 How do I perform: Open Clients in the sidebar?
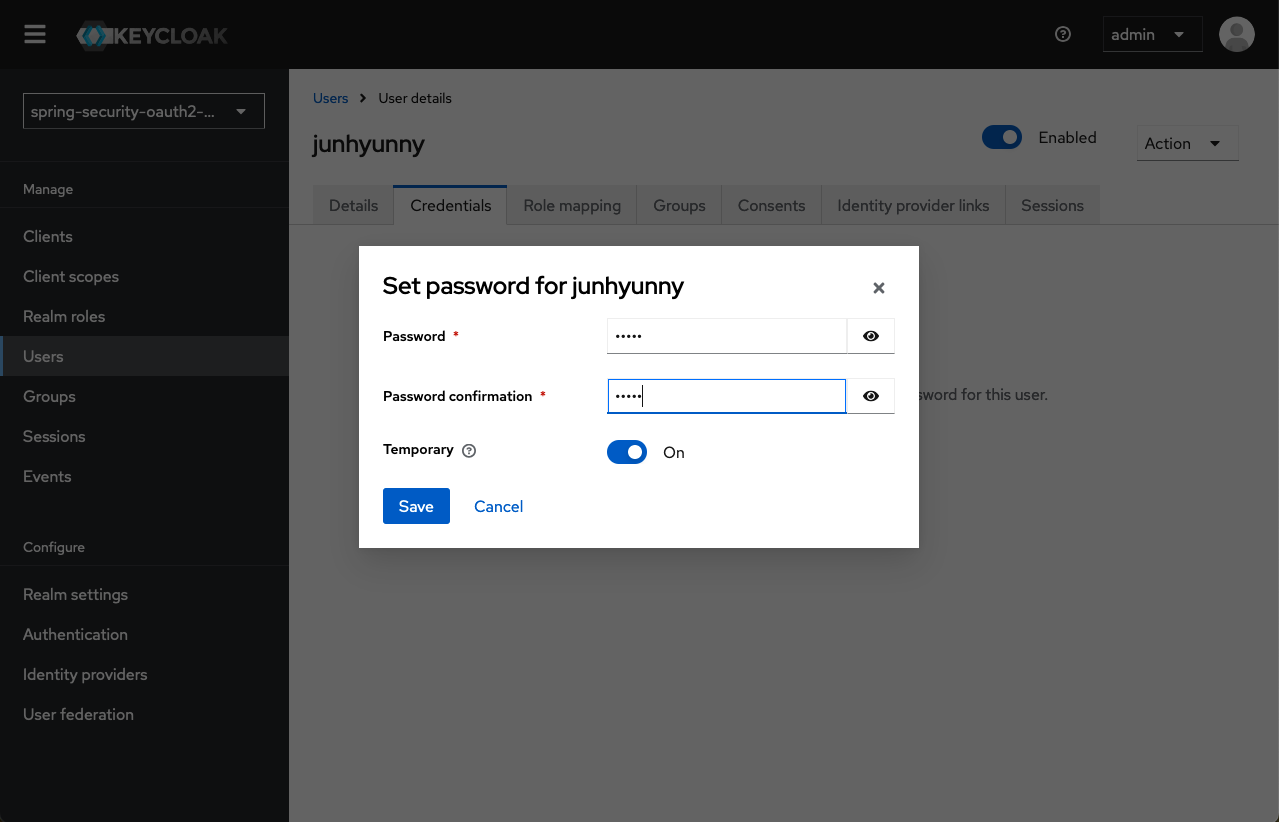(144, 236)
